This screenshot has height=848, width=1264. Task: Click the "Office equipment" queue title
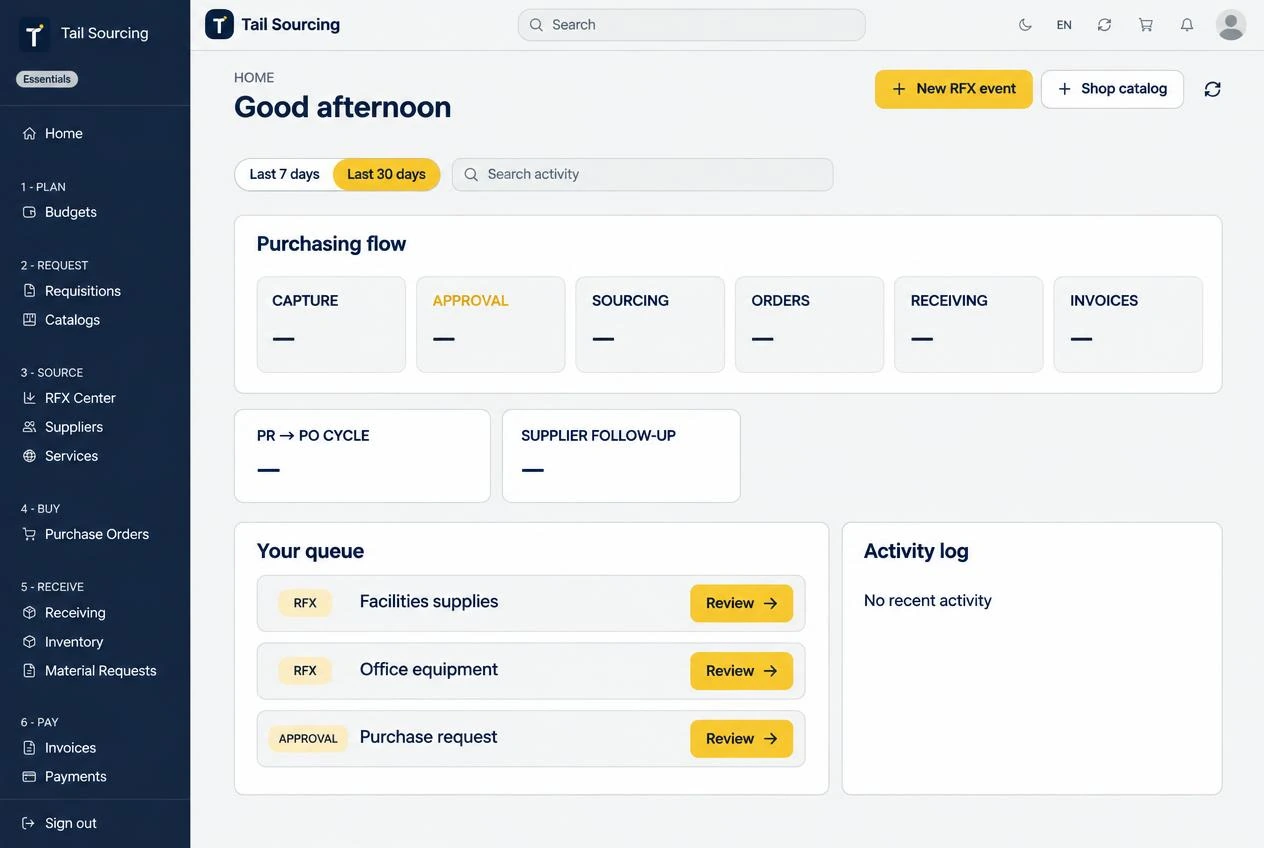429,670
